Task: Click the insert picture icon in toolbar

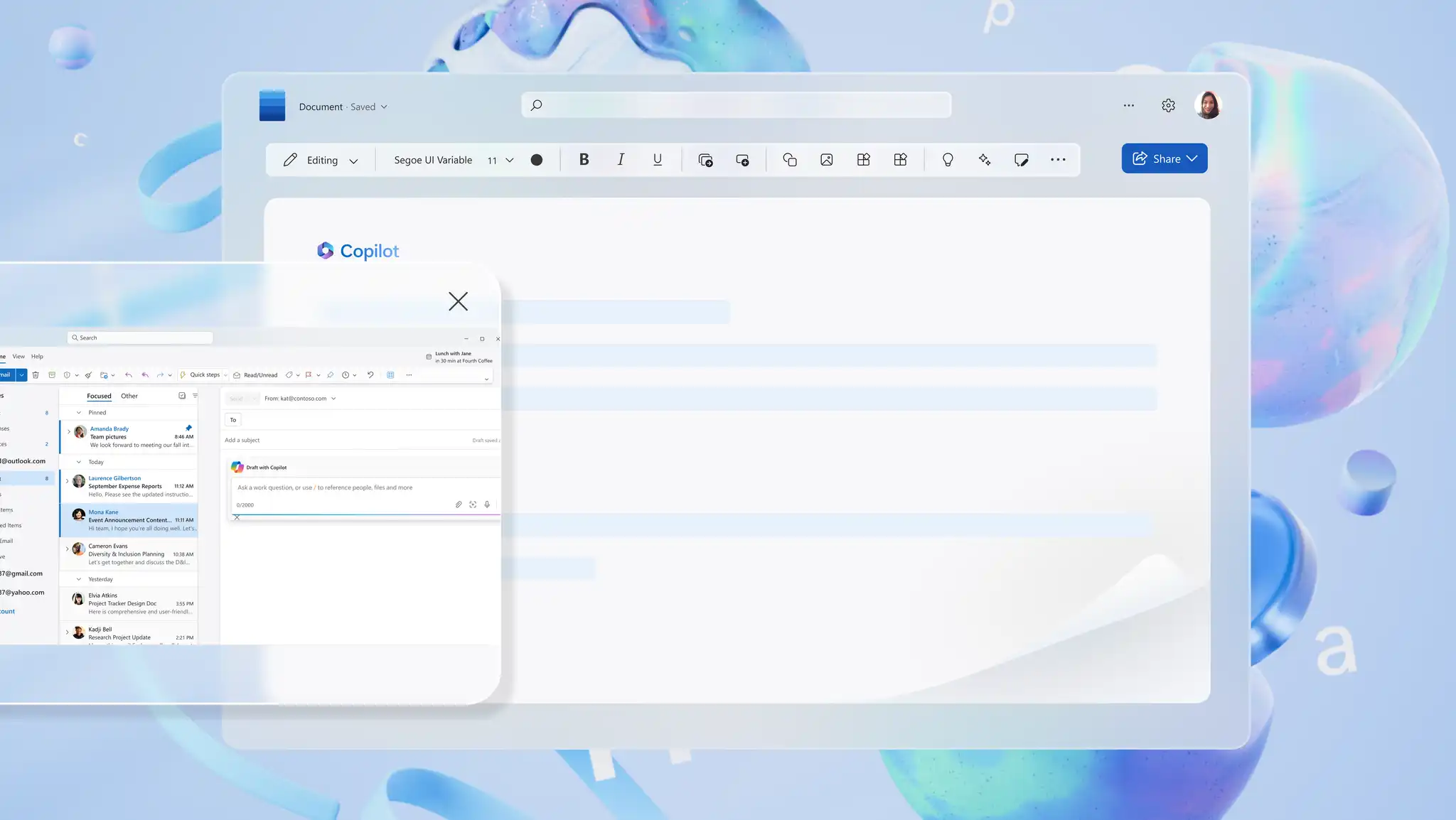Action: click(827, 160)
